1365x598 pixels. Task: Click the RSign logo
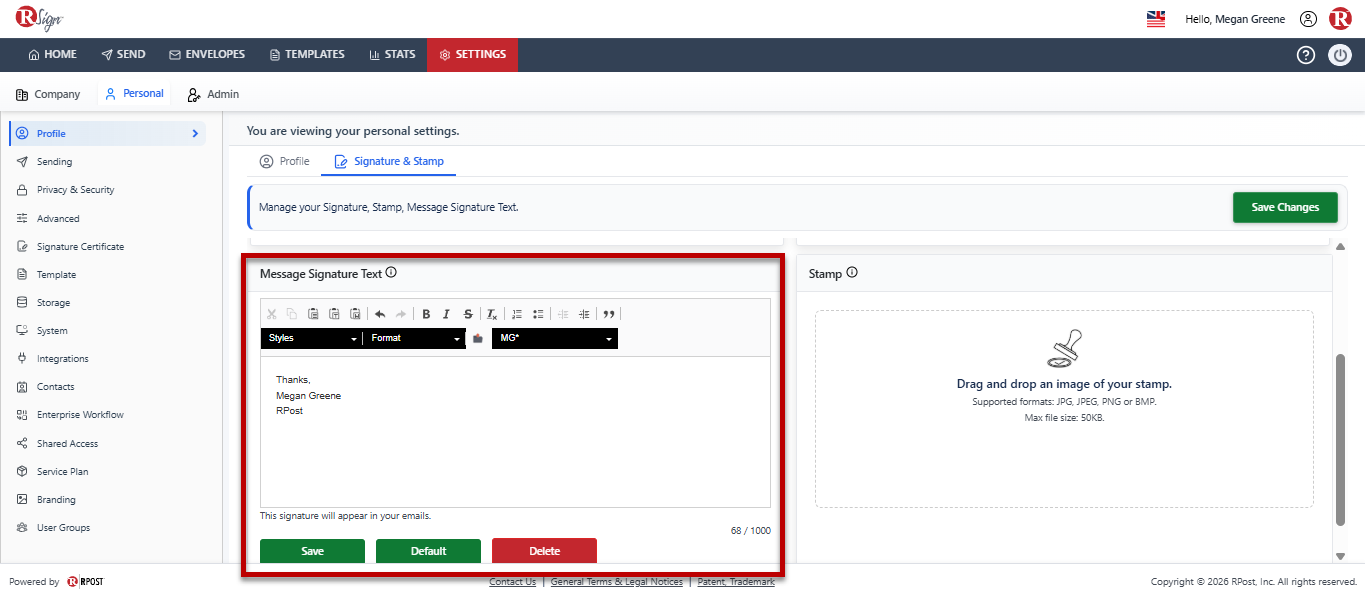39,18
